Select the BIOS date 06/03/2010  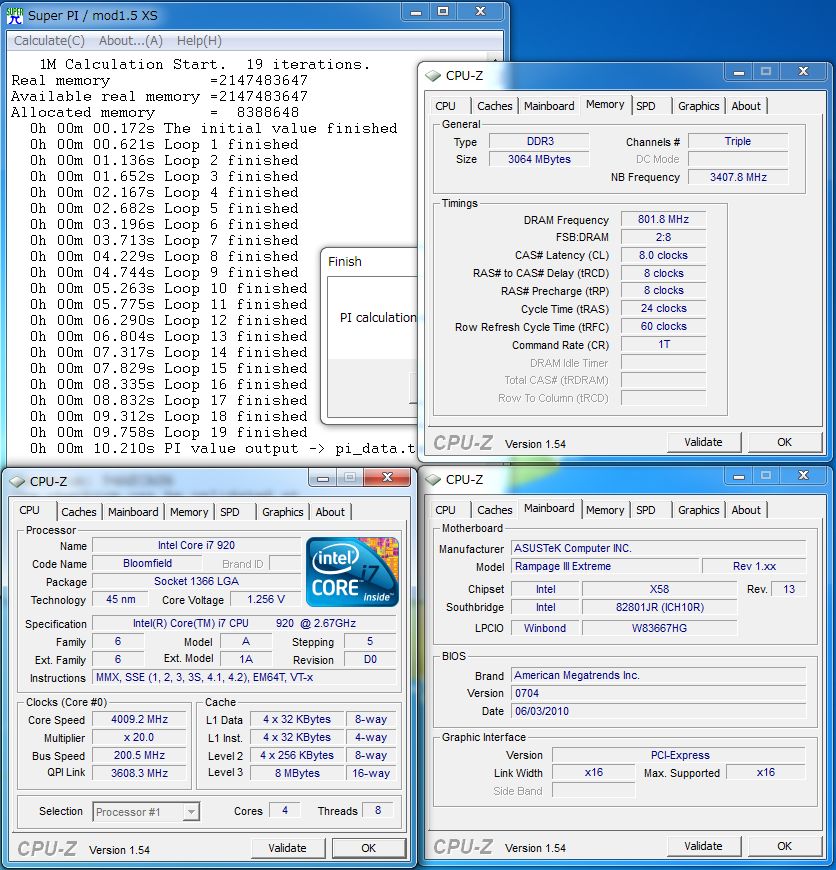click(658, 711)
